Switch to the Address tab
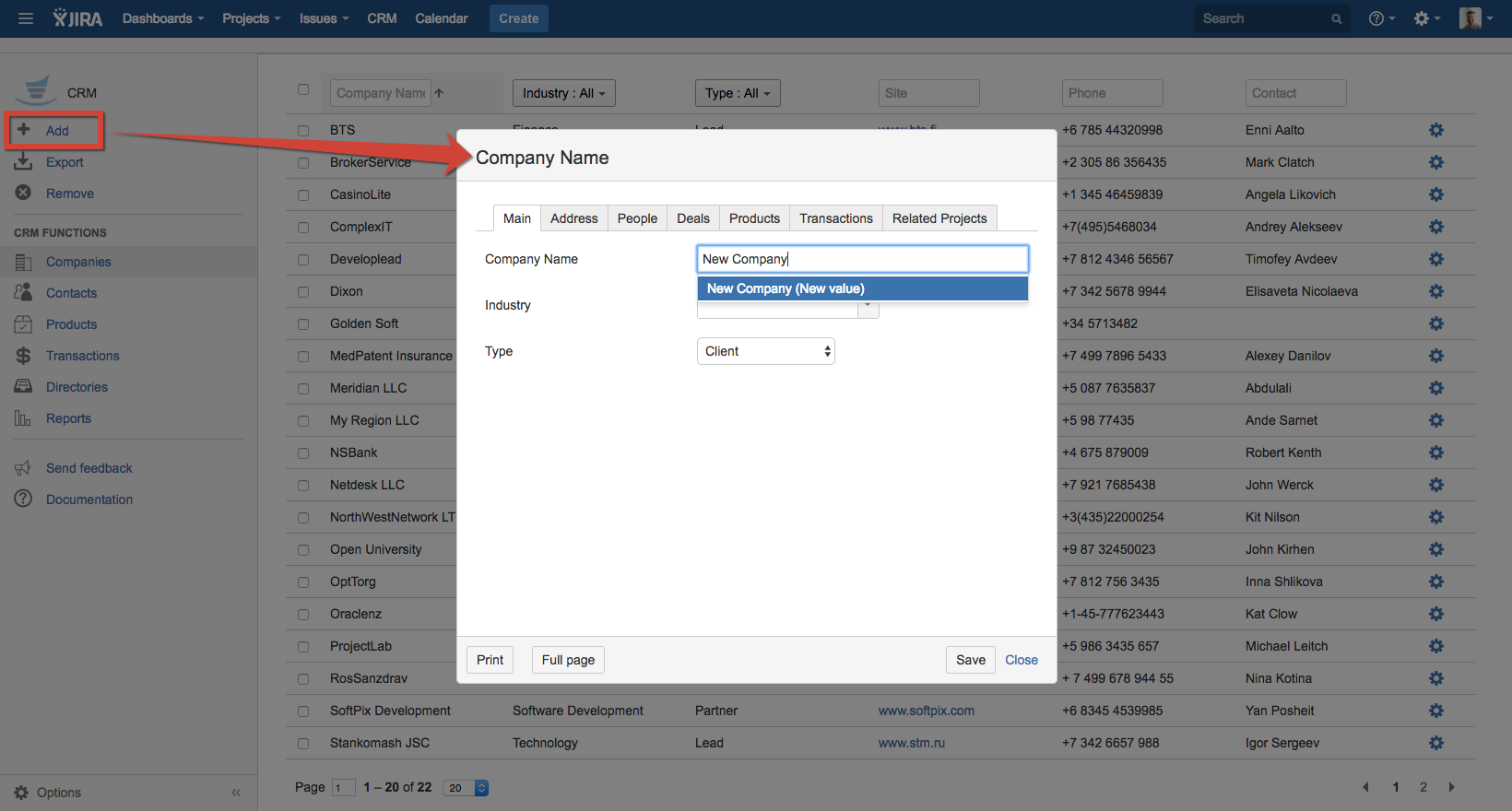1512x811 pixels. point(573,218)
